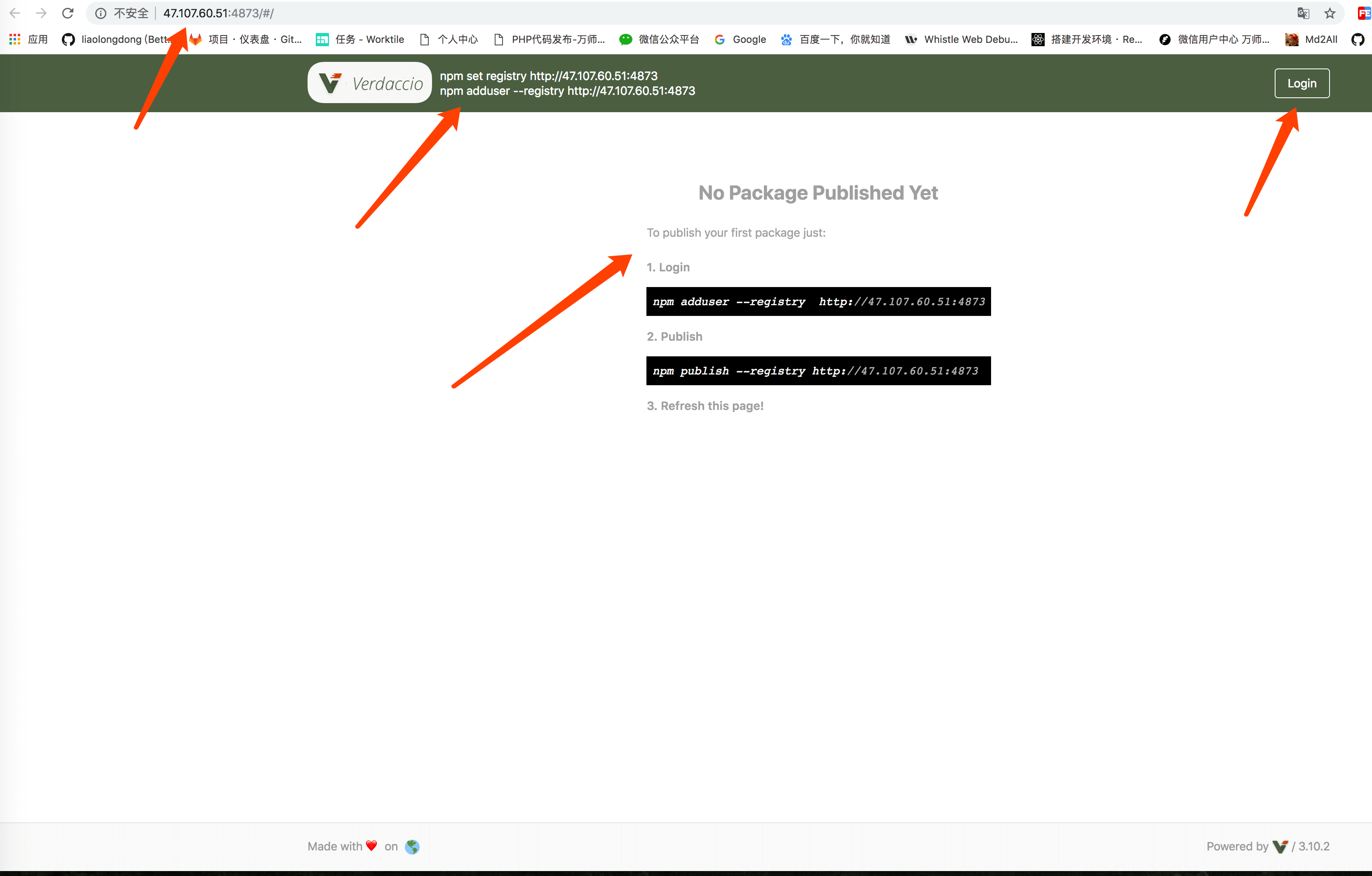
Task: Click the earth globe icon in footer
Action: coord(412,847)
